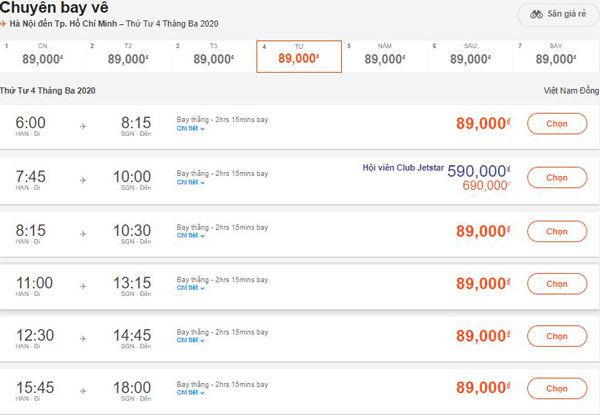Viewport: 600px width, 415px height.
Task: Click the 89,000 price of the 12:30 flight
Action: pyautogui.click(x=483, y=336)
